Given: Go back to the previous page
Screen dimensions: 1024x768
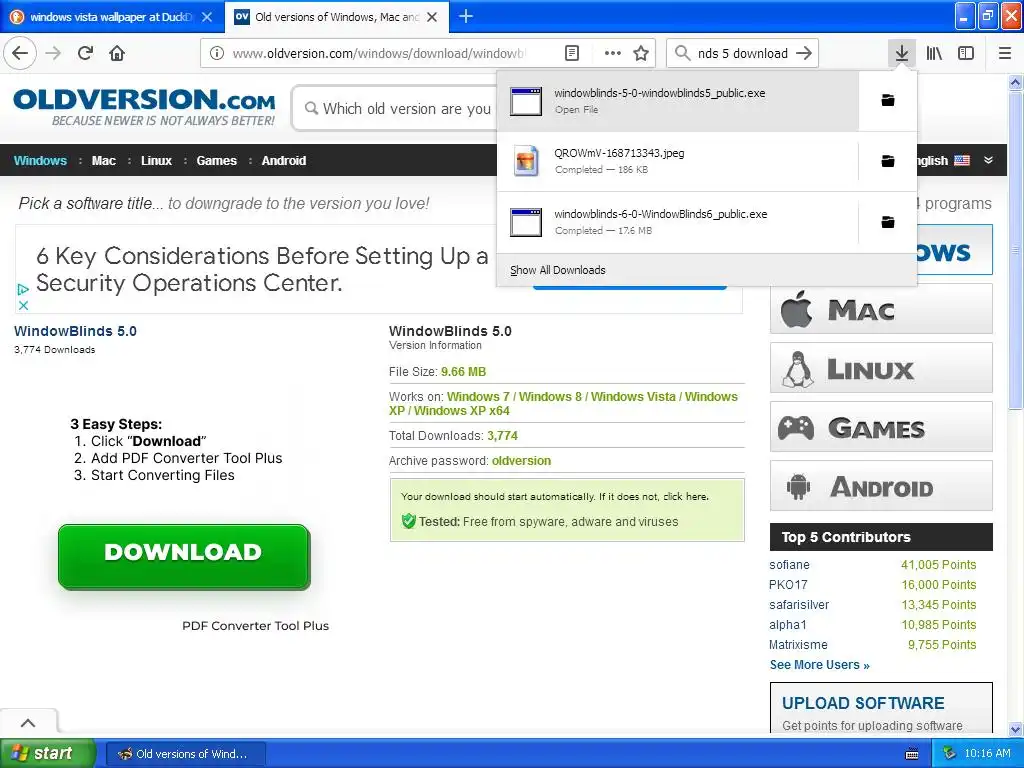Looking at the screenshot, I should tap(20, 53).
